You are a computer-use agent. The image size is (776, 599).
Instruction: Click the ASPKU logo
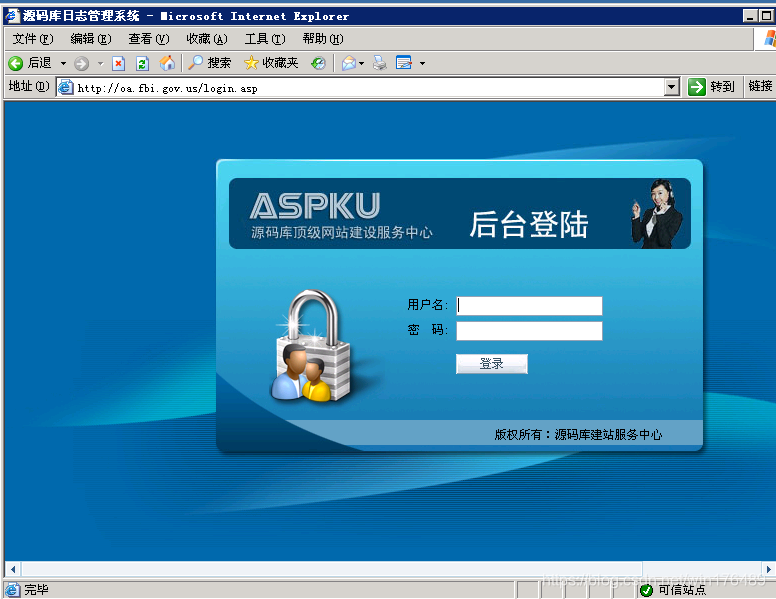(x=315, y=206)
